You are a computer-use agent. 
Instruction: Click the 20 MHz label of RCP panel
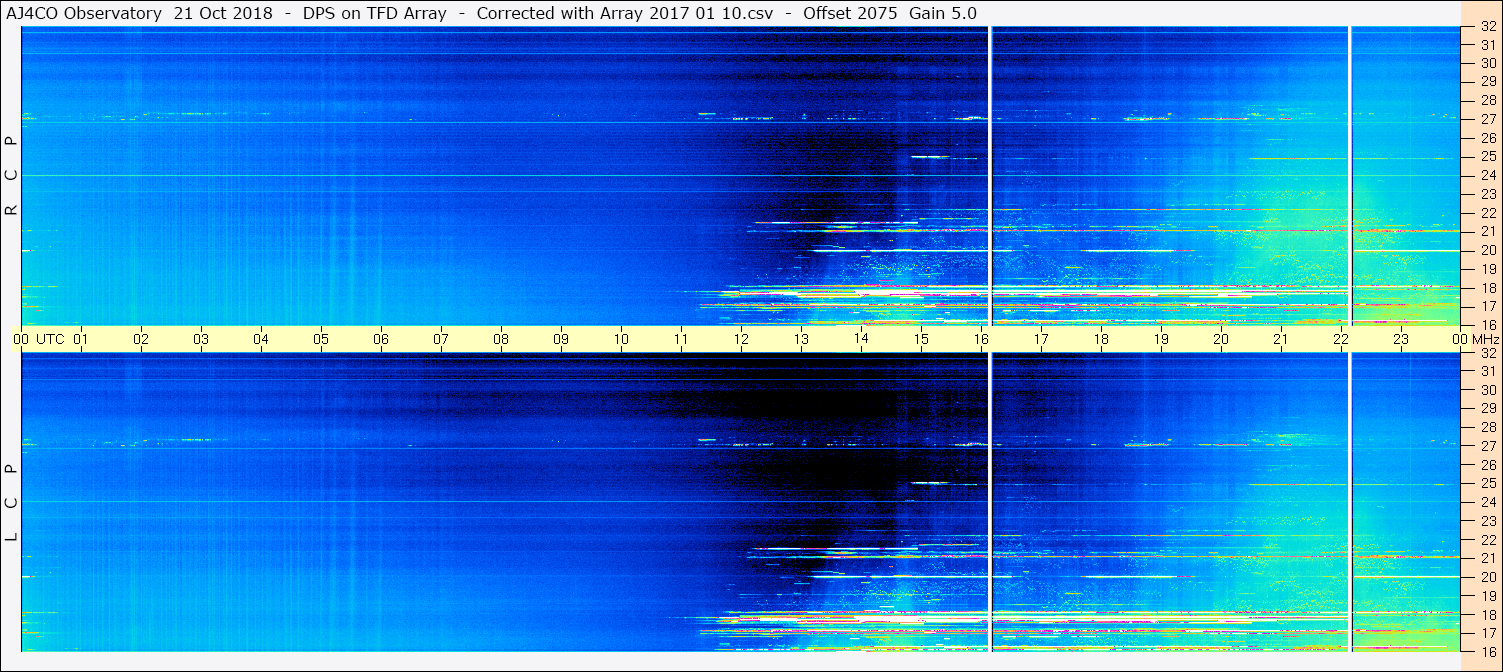1488,250
